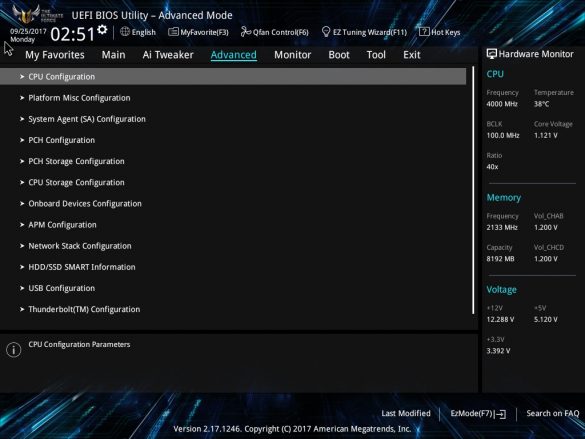Switch to the Ai Tweaker tab
This screenshot has width=585, height=439.
168,55
